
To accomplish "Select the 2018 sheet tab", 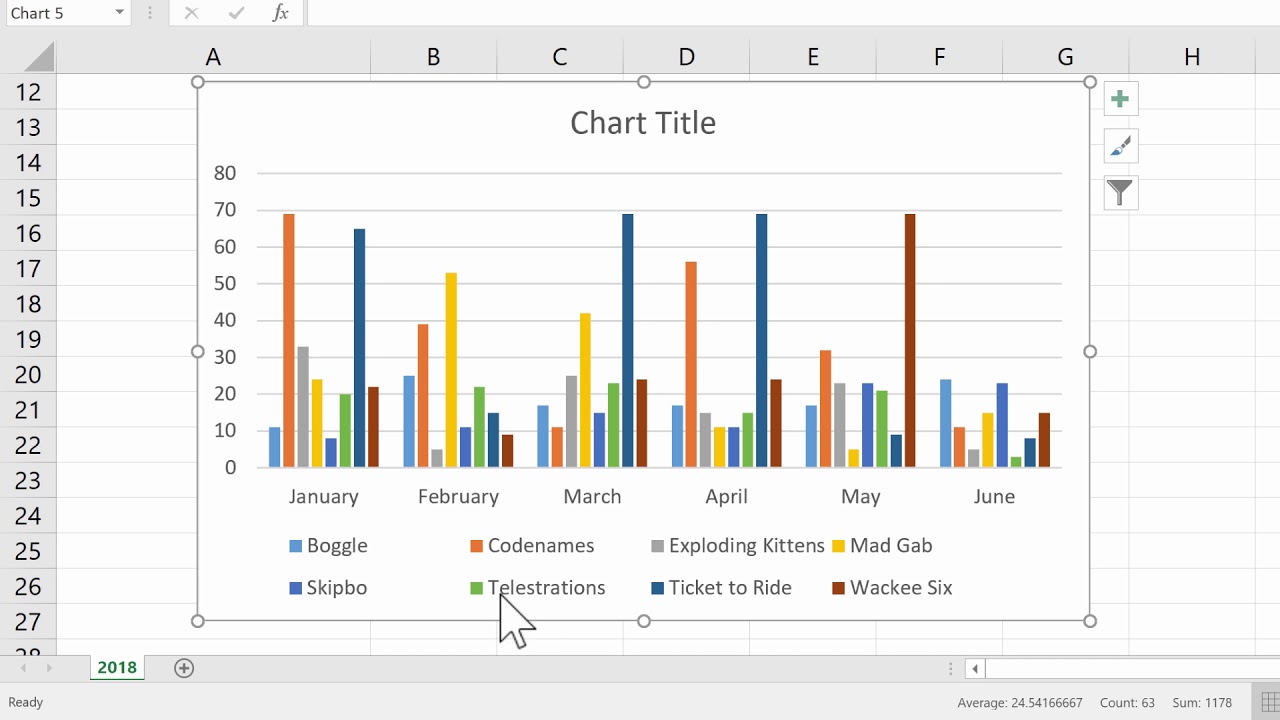I will coord(117,668).
